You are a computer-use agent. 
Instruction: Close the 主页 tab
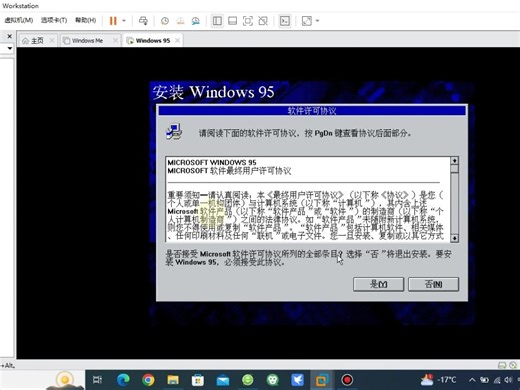pos(52,41)
